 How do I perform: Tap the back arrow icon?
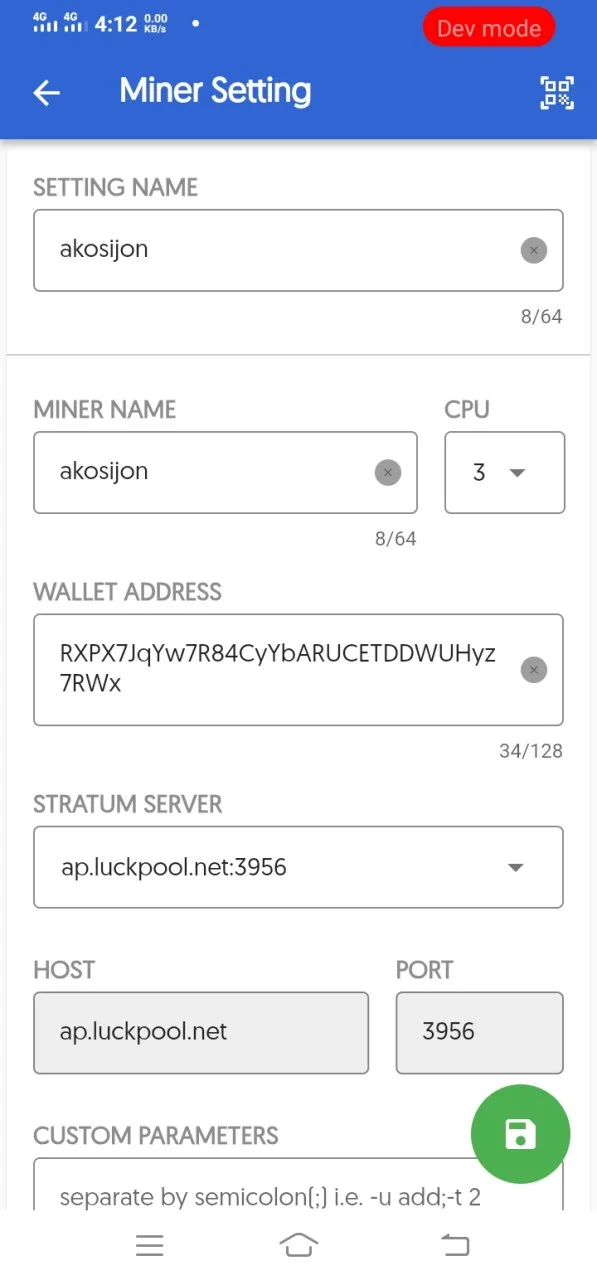pos(47,93)
